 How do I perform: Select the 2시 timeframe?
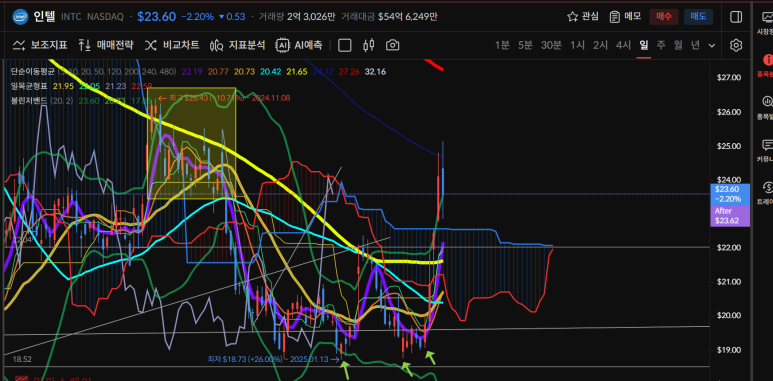point(600,45)
